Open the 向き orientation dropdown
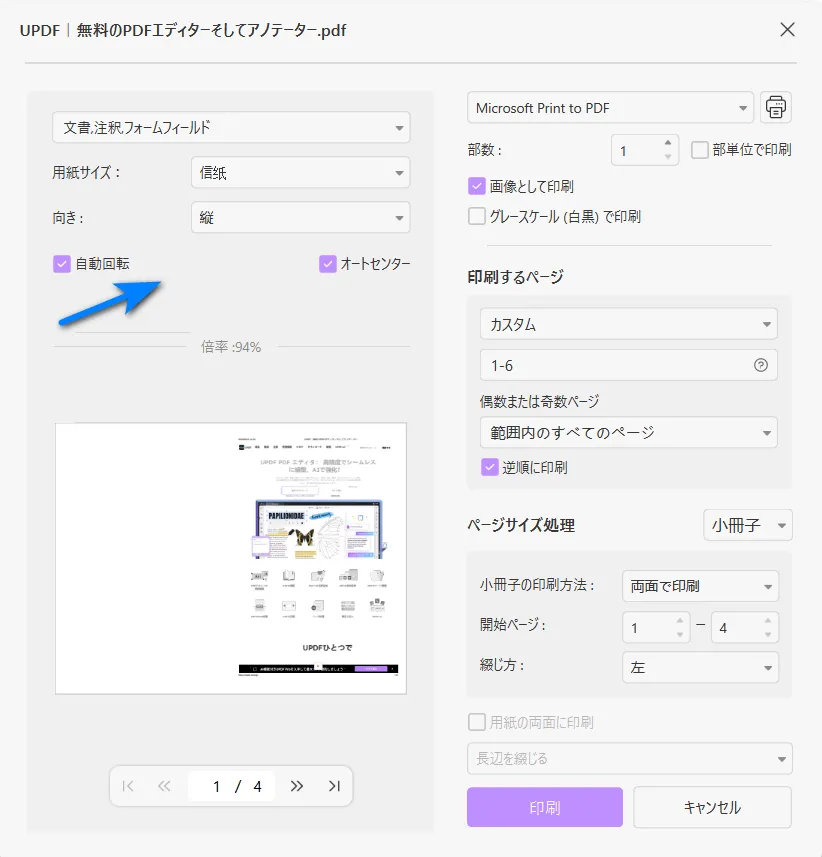The image size is (822, 857). coord(301,218)
